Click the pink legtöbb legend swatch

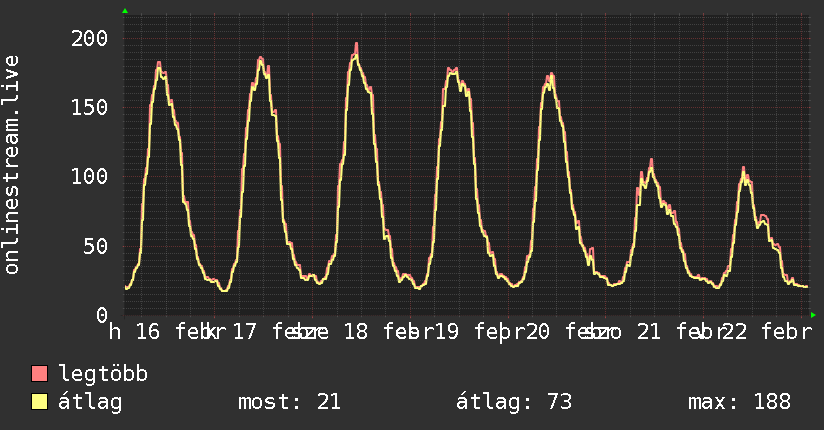(x=39, y=373)
